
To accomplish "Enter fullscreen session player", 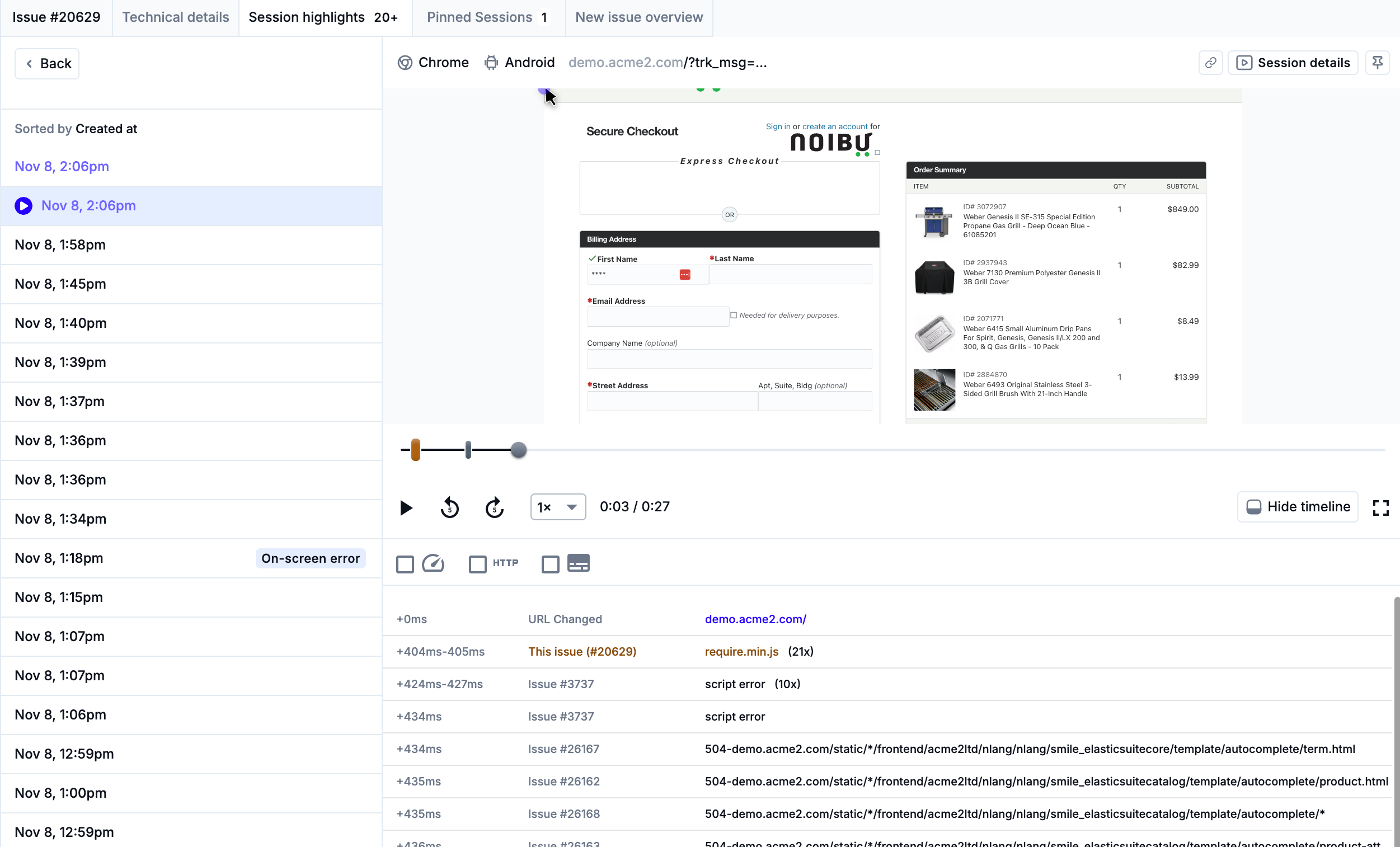I will (1380, 507).
